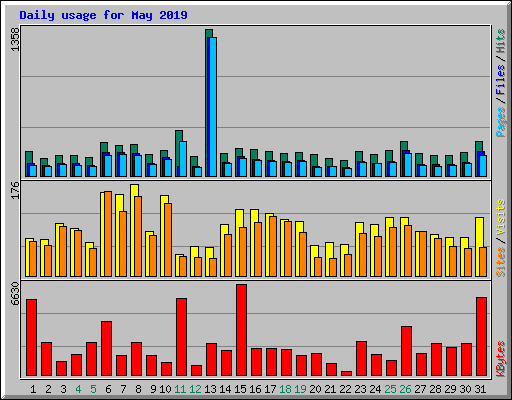Click the 'KBytes' legend label
The height and width of the screenshot is (400, 512).
pyautogui.click(x=501, y=359)
